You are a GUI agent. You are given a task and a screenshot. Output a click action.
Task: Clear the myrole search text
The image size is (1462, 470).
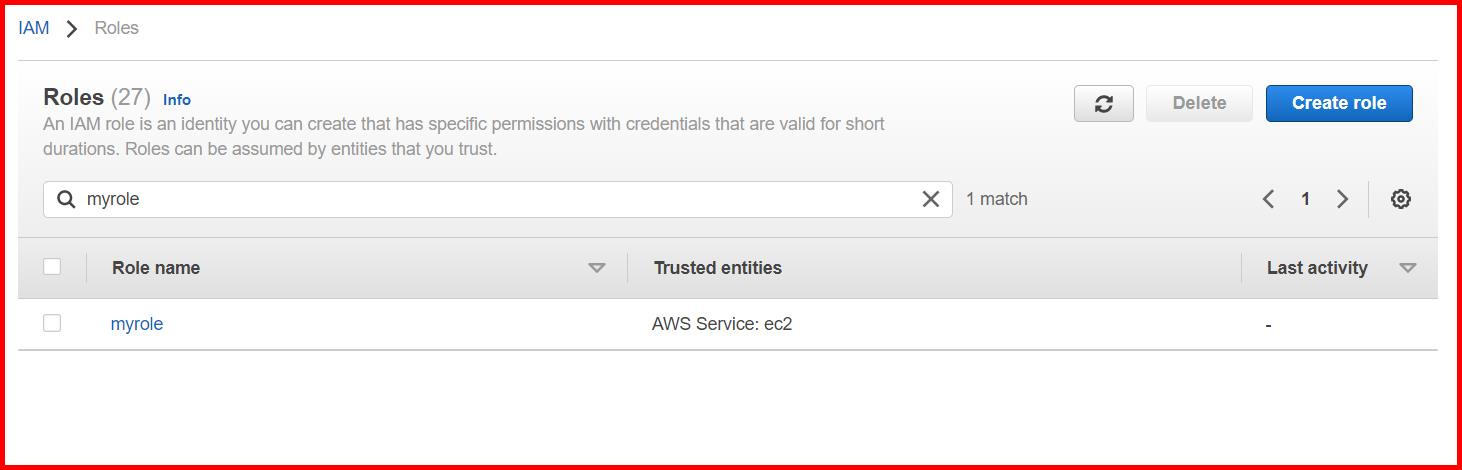tap(930, 199)
